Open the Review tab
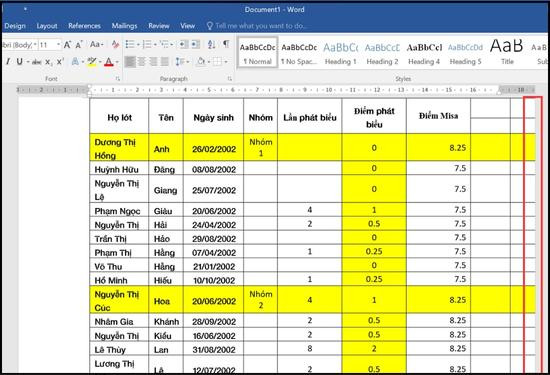The image size is (550, 375). click(x=159, y=26)
